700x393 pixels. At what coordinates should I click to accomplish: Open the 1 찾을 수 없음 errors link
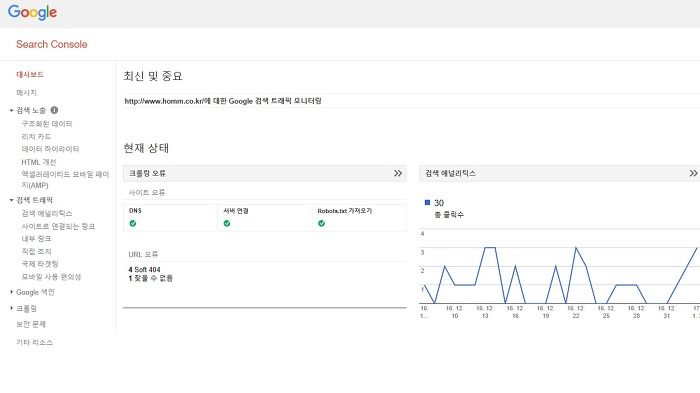point(150,278)
